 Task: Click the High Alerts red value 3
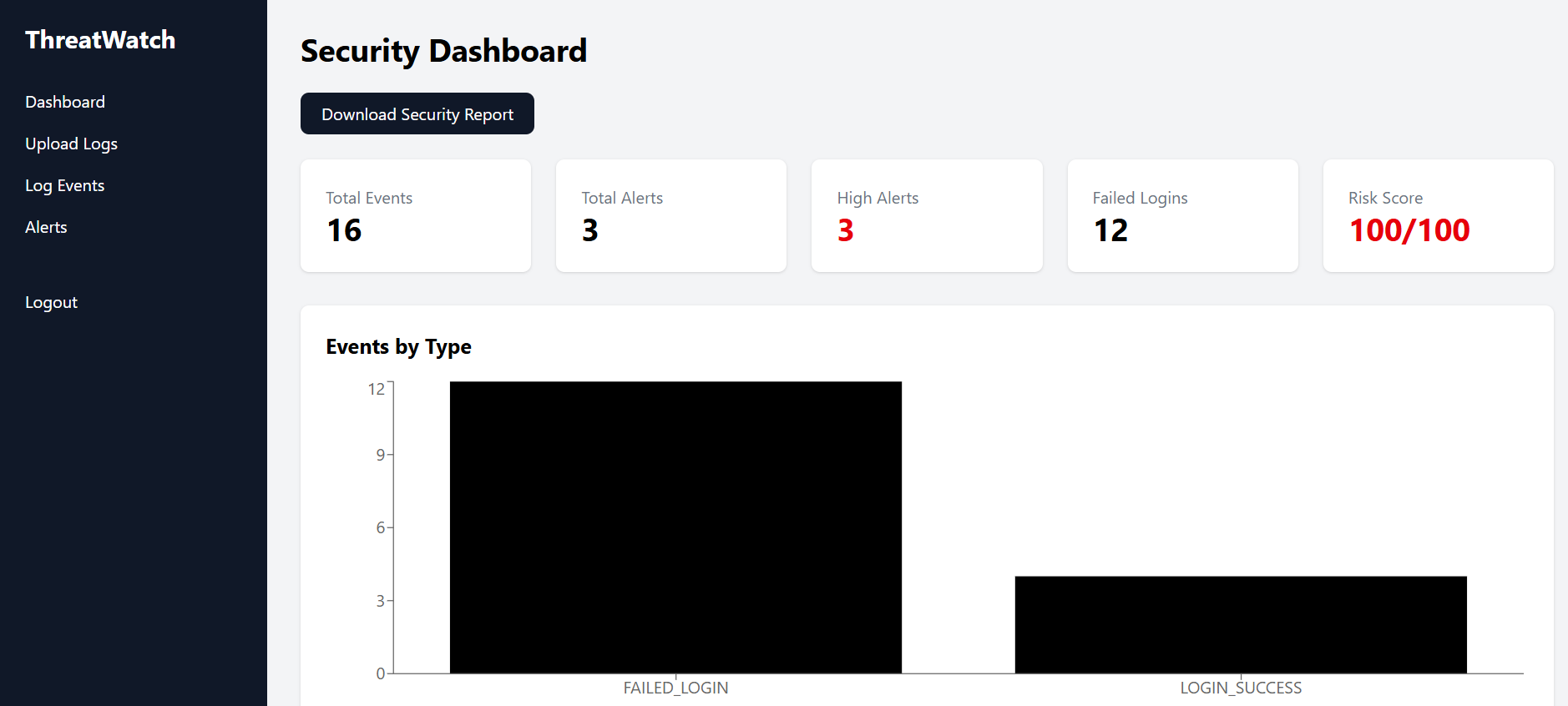[x=846, y=230]
